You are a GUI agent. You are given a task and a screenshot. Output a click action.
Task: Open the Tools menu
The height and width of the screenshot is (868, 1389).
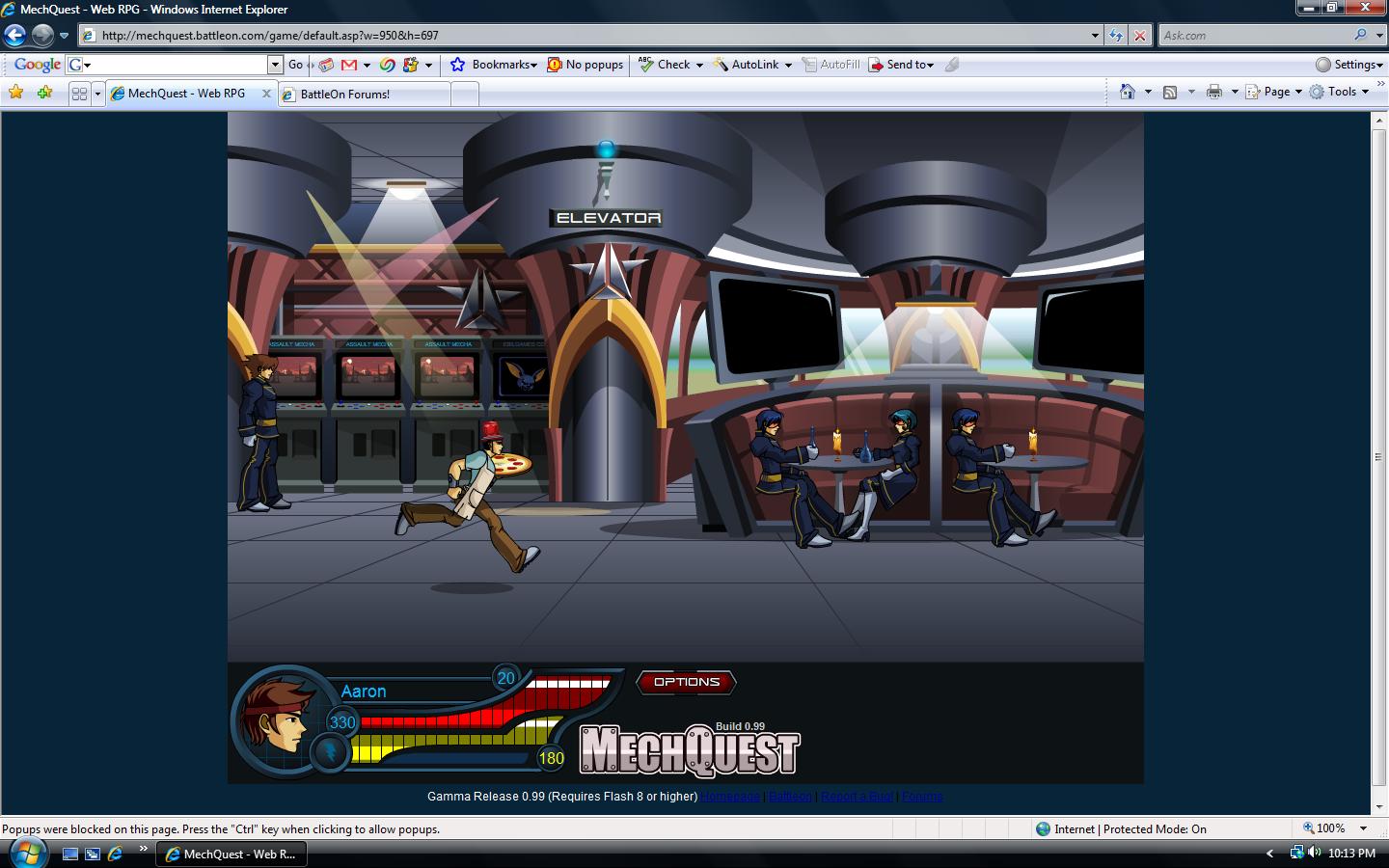1339,92
